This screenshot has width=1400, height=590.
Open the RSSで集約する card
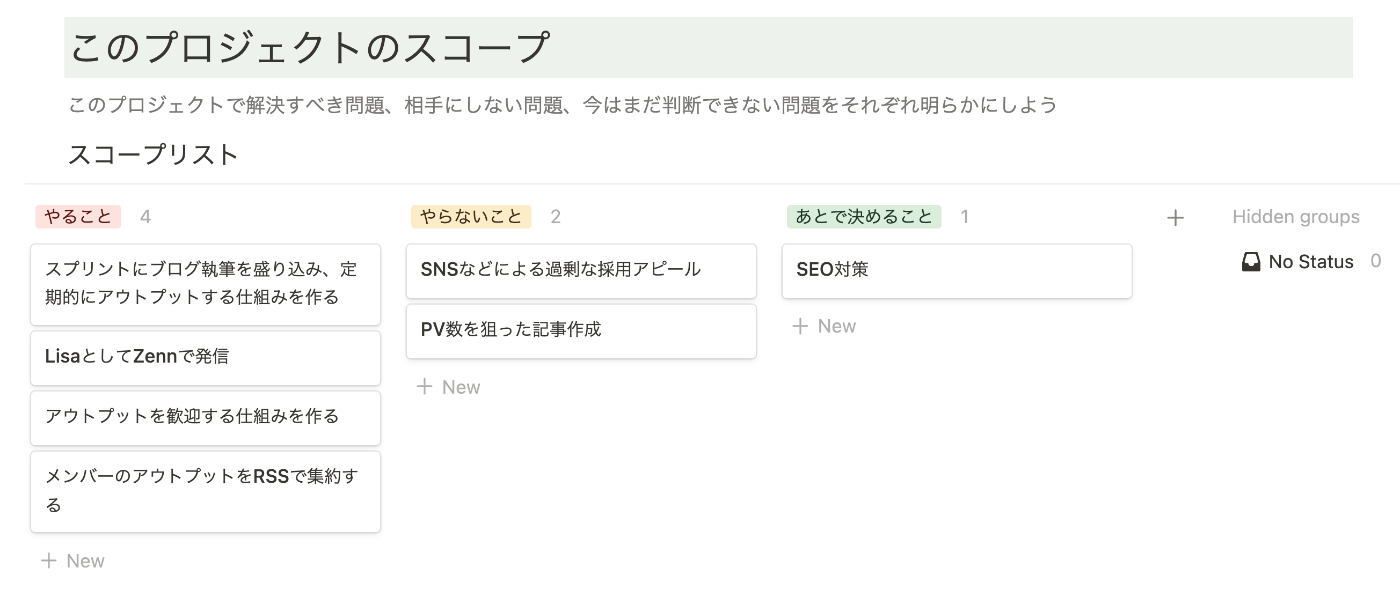[205, 492]
